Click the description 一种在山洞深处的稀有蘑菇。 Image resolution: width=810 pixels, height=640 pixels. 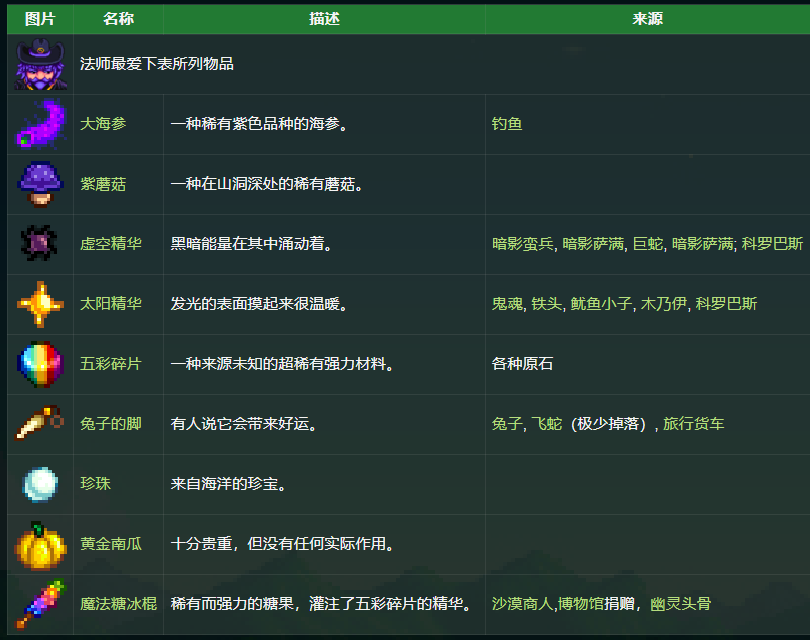pos(267,184)
